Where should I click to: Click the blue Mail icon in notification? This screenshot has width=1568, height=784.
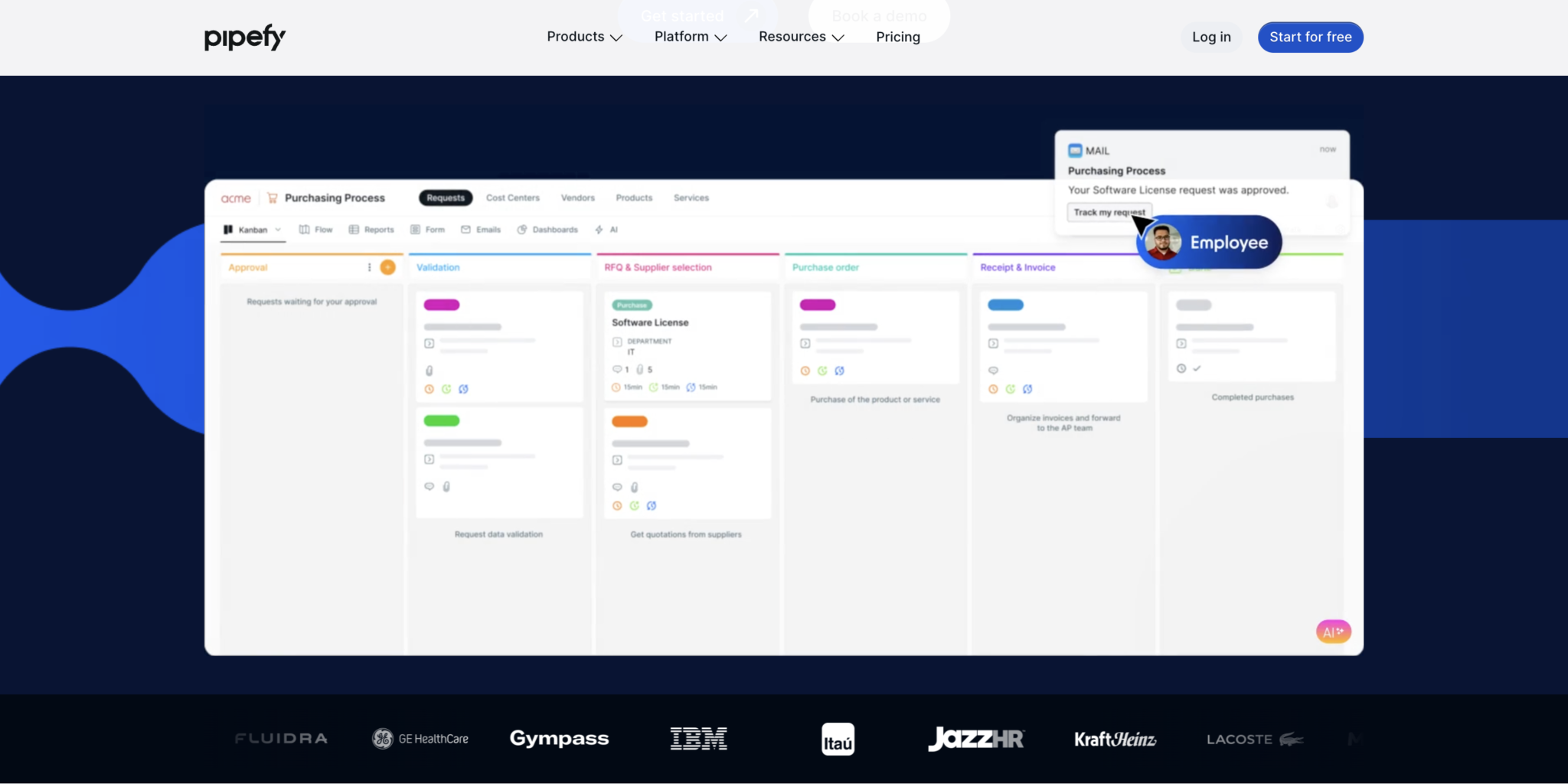pyautogui.click(x=1075, y=151)
